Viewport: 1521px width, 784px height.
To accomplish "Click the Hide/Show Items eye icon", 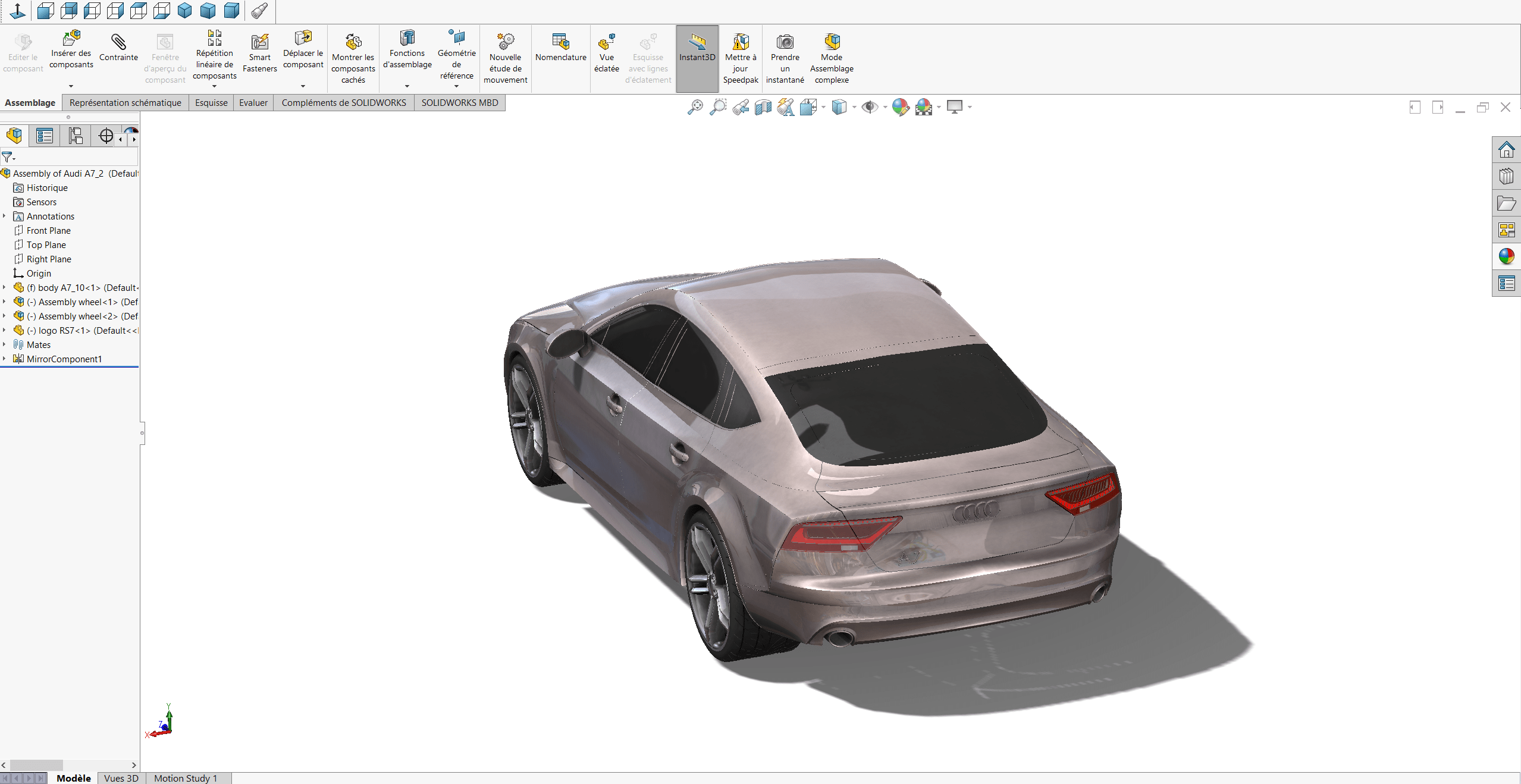I will tap(870, 107).
